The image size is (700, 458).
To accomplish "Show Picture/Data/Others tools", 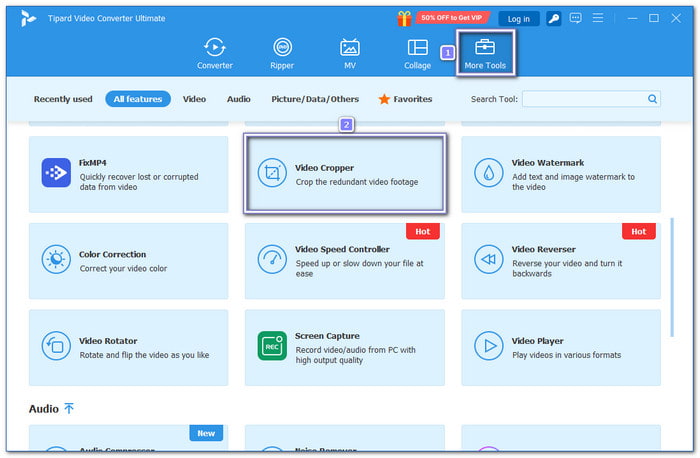I will (x=314, y=99).
